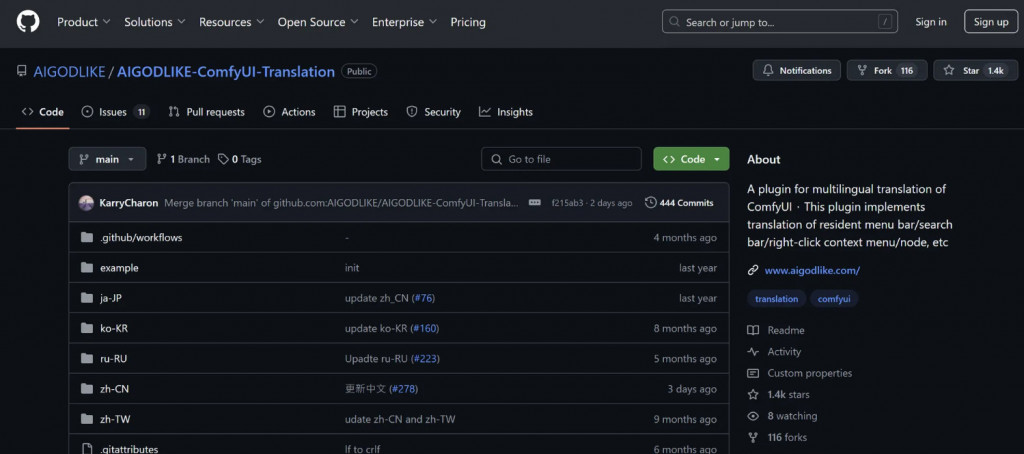Expand the Solutions menu

(155, 22)
